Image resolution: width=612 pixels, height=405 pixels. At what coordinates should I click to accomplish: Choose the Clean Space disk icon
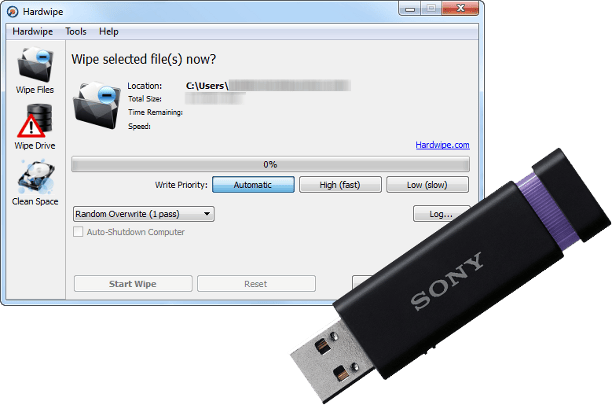36,177
